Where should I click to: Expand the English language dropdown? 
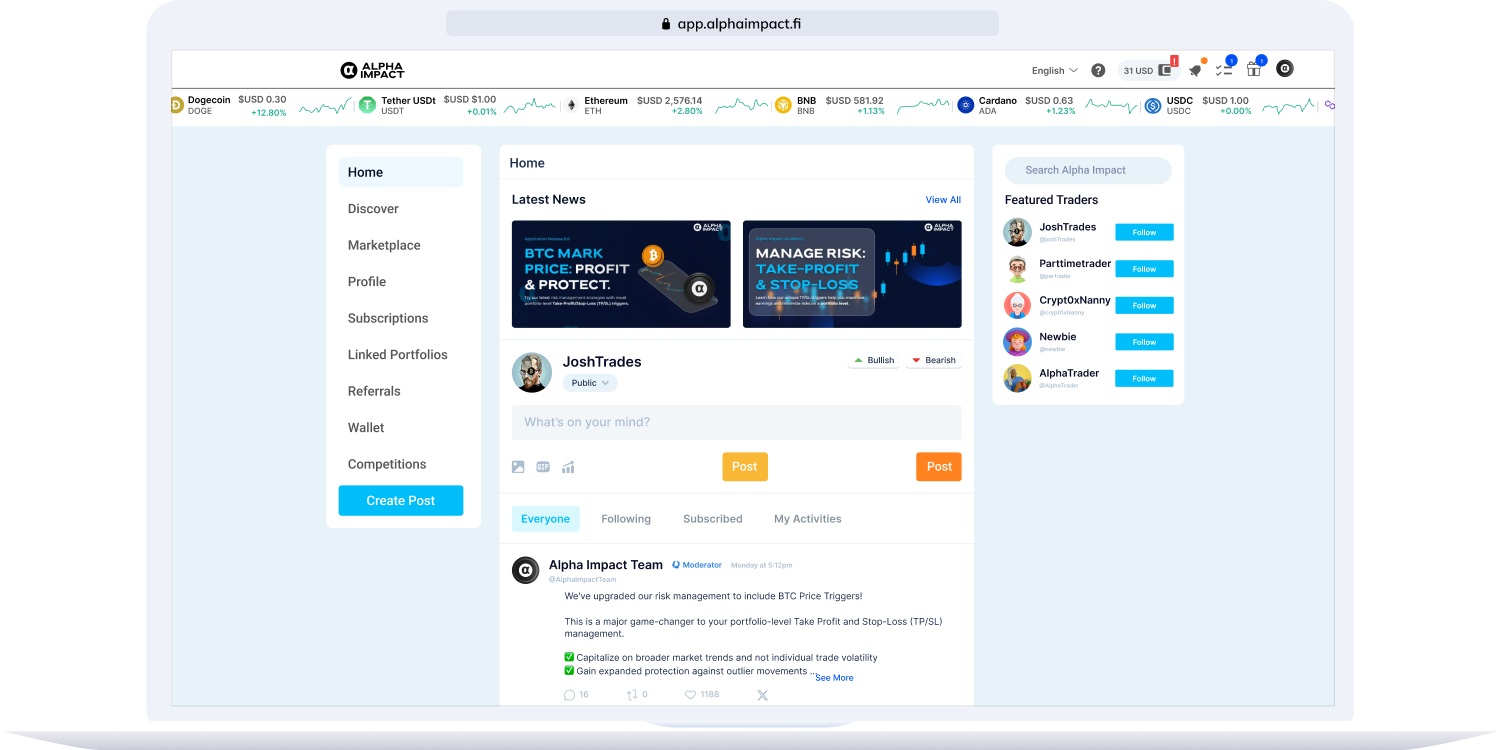[1054, 71]
